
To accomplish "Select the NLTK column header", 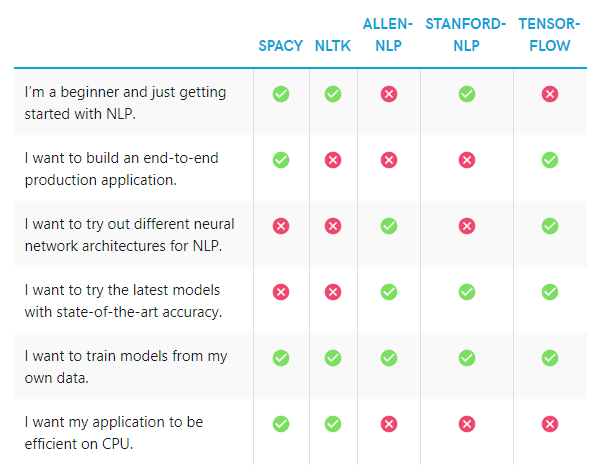I will (333, 46).
